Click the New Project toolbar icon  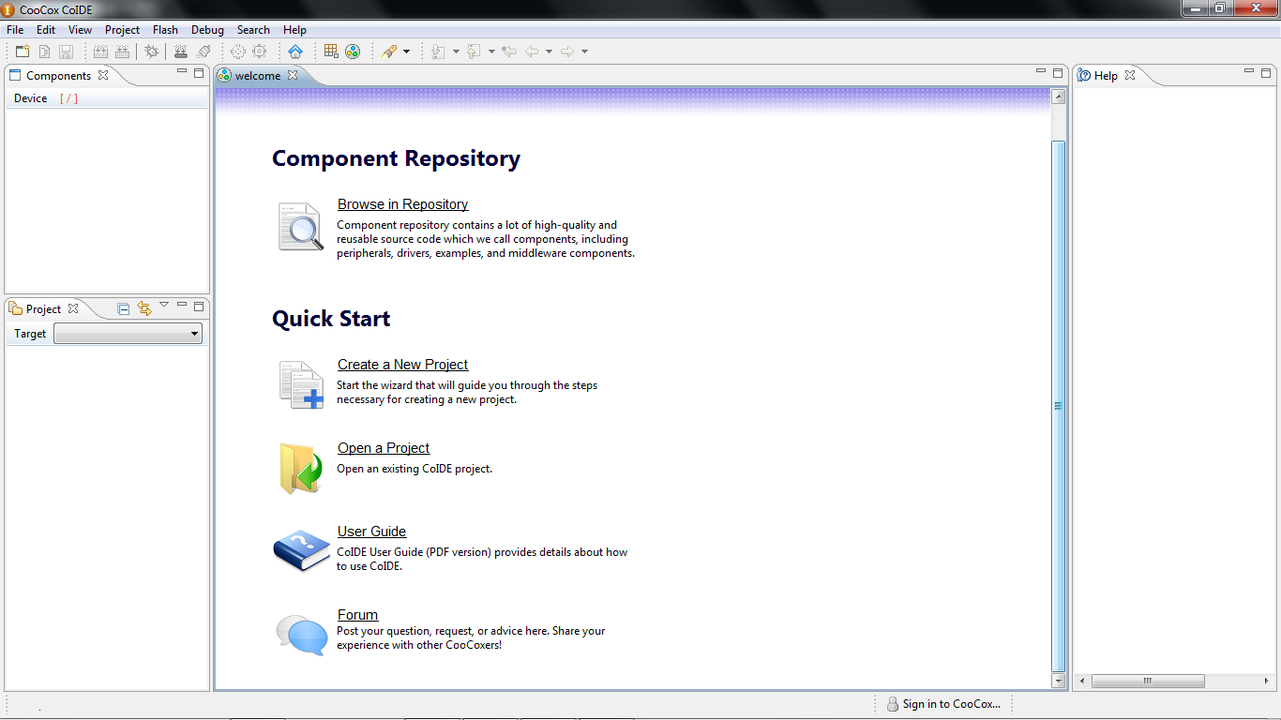[22, 51]
